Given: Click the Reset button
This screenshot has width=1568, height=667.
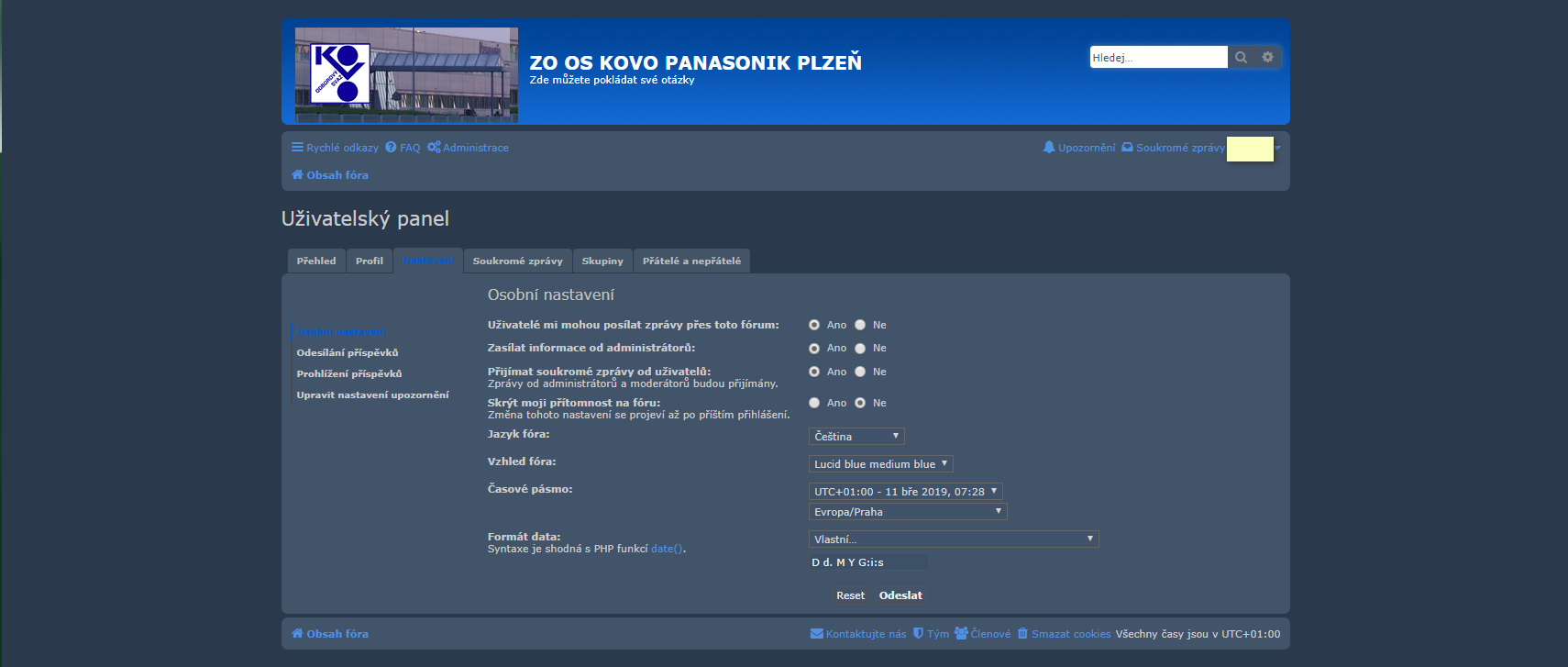Looking at the screenshot, I should point(850,595).
